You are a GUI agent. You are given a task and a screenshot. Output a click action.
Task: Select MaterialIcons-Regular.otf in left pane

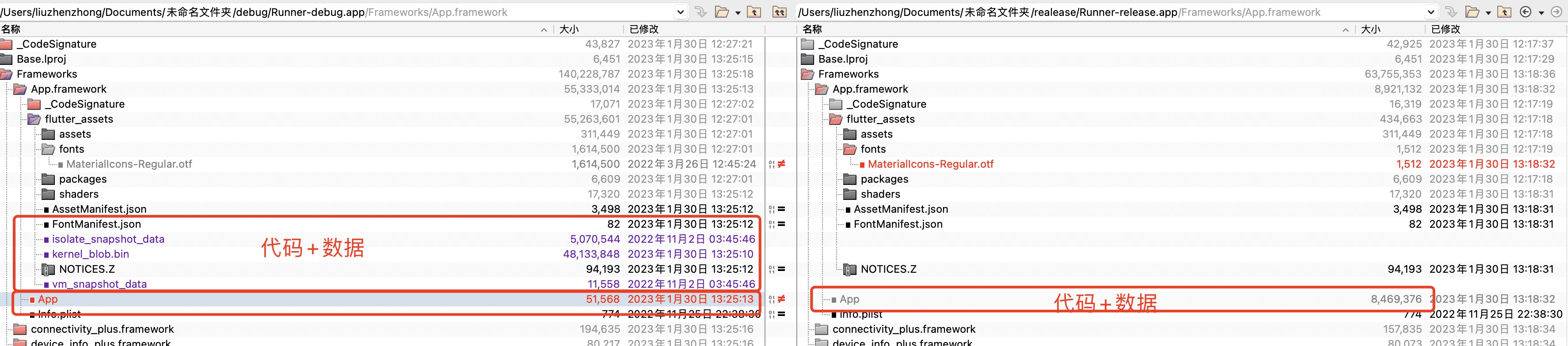129,164
